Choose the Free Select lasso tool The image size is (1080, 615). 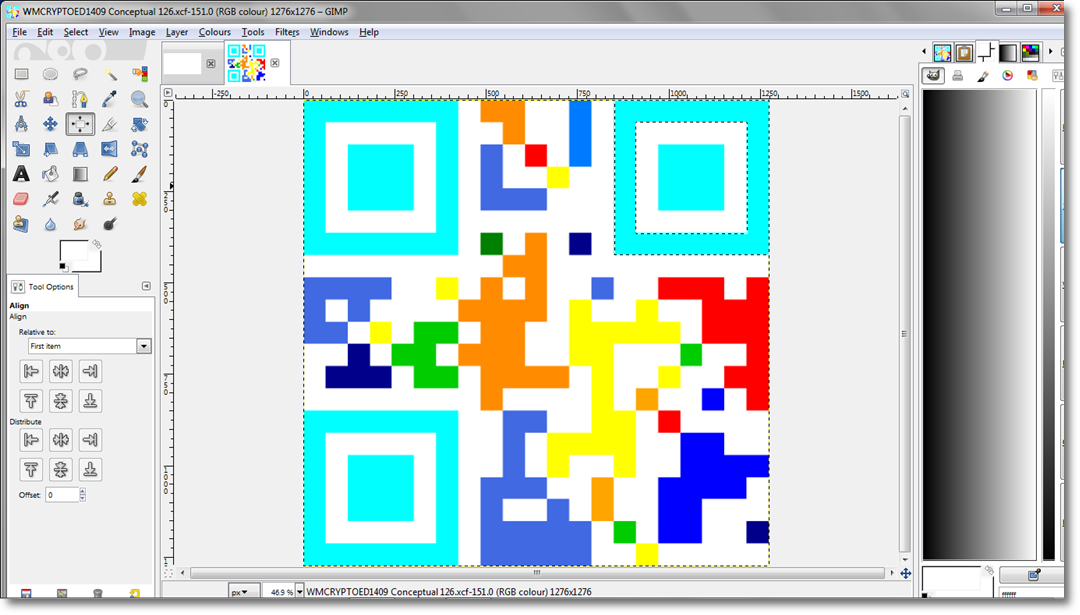point(80,74)
